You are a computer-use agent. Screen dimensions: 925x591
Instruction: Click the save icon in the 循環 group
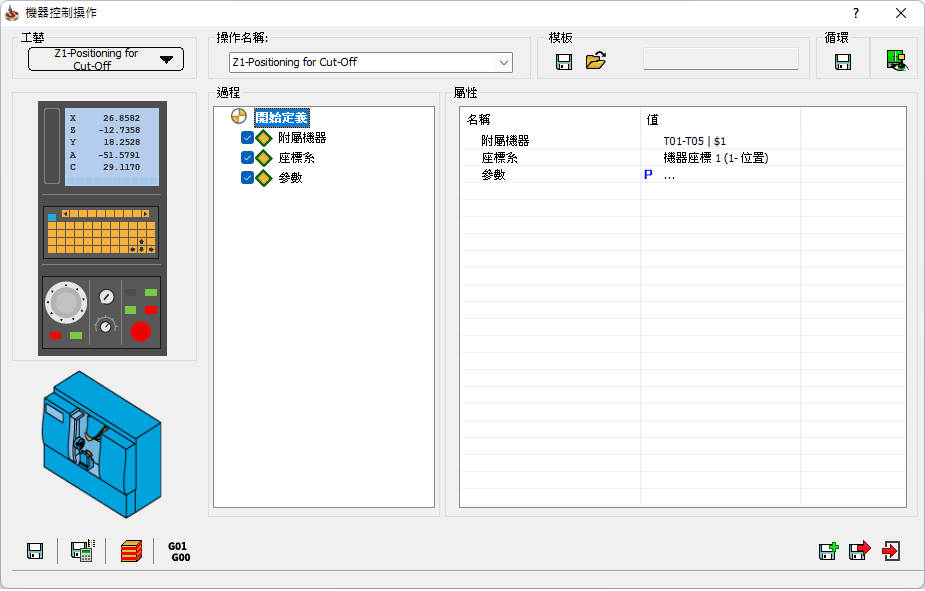pyautogui.click(x=843, y=61)
